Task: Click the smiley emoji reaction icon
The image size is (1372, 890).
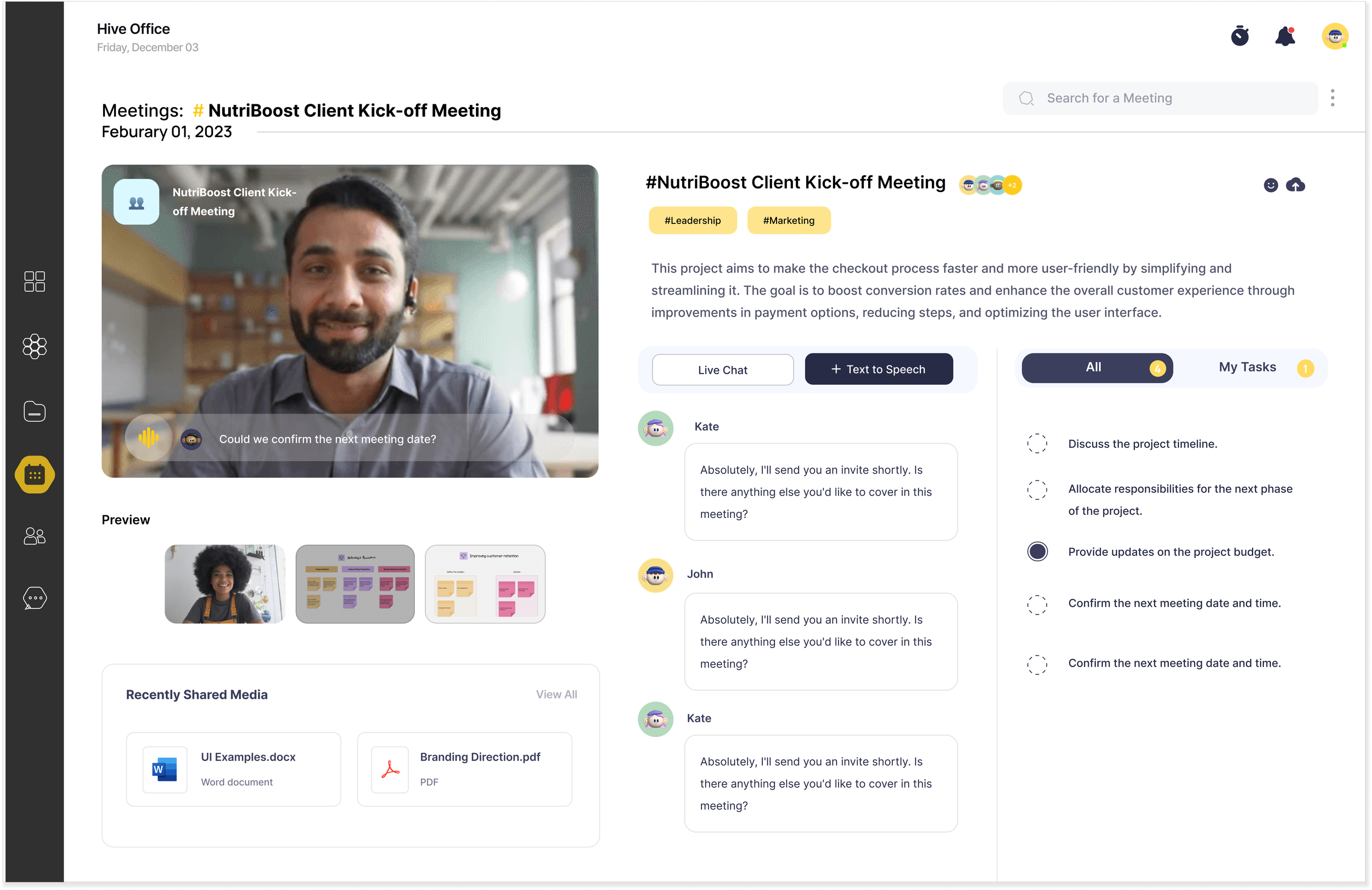Action: coord(1270,185)
